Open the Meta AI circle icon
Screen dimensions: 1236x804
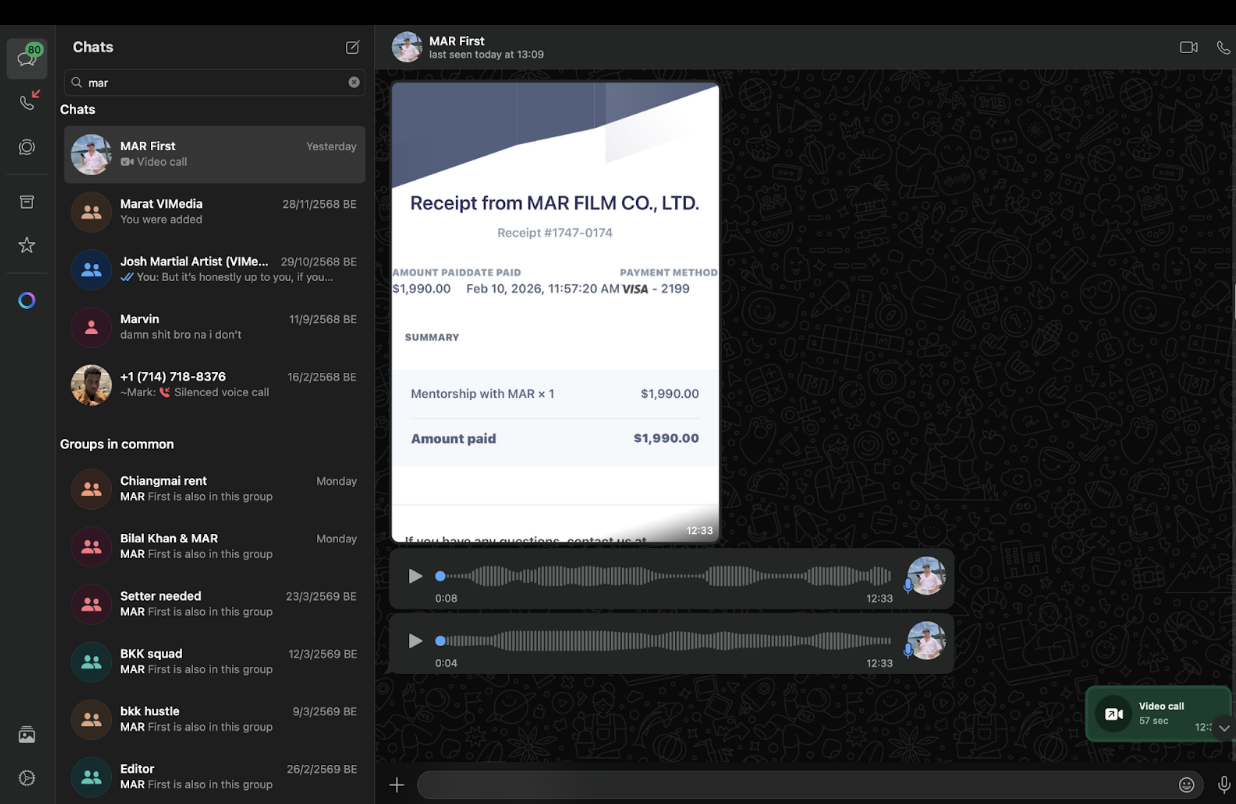pyautogui.click(x=27, y=300)
